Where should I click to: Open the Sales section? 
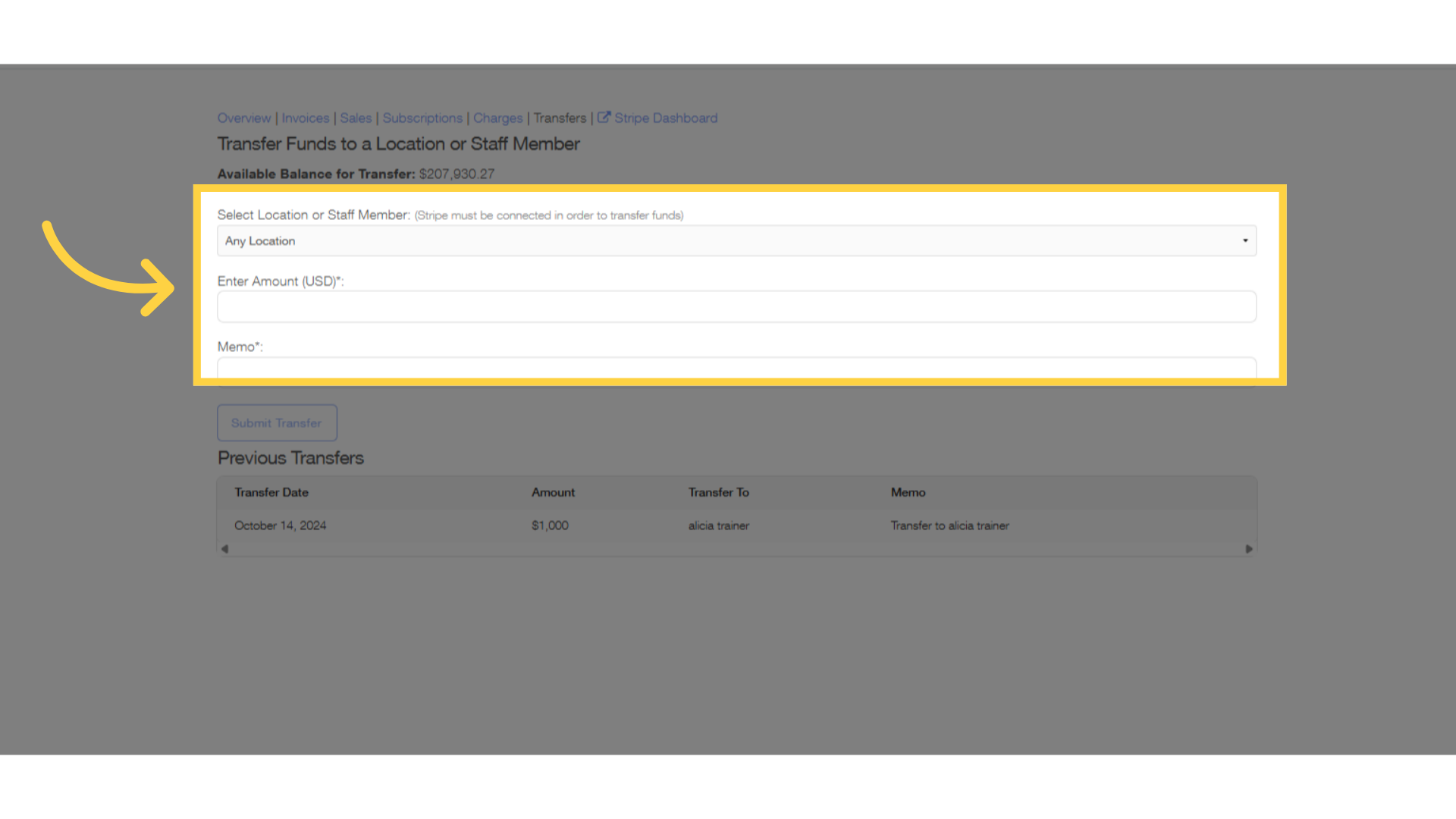click(x=356, y=118)
